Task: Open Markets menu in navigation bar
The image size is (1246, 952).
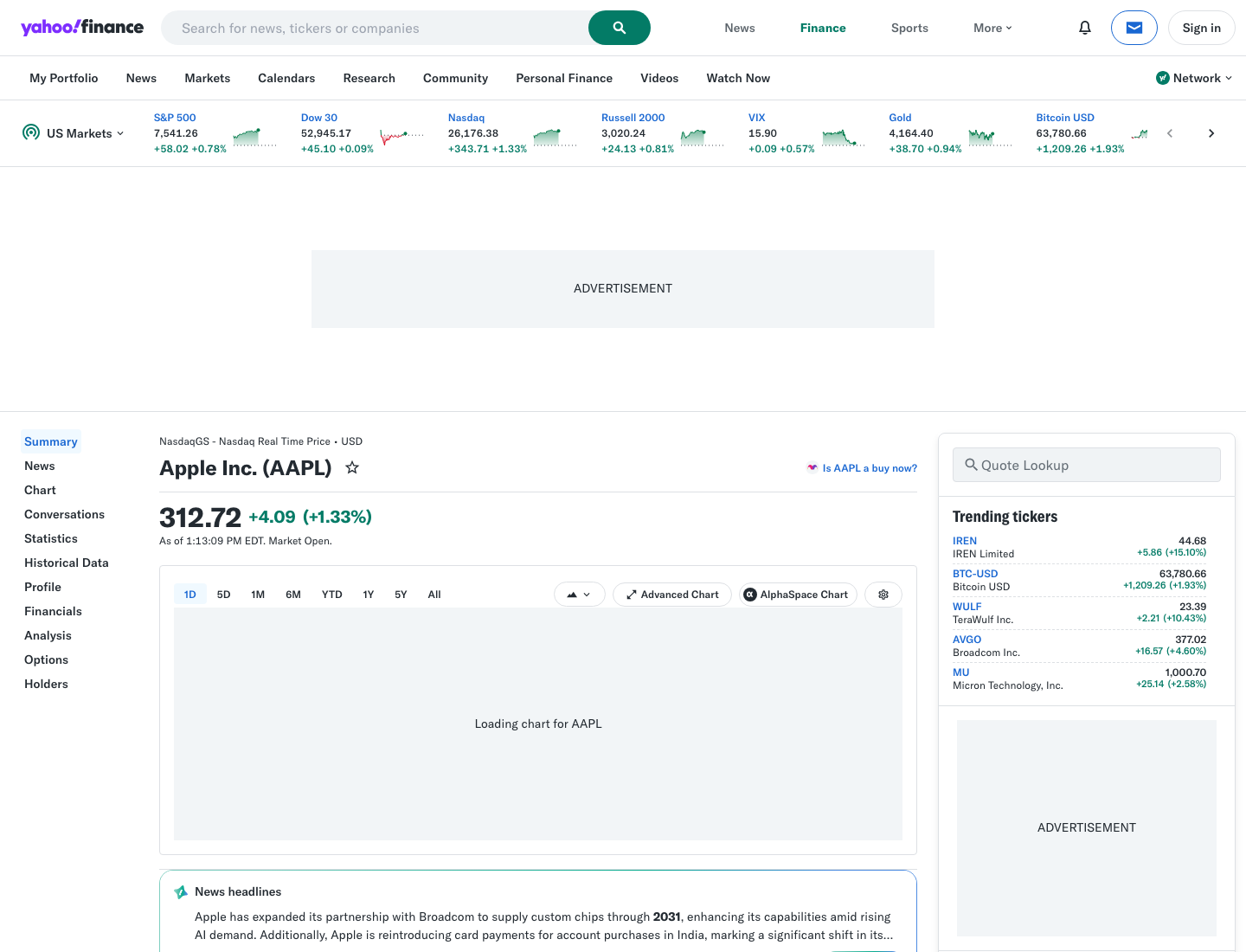Action: (208, 78)
